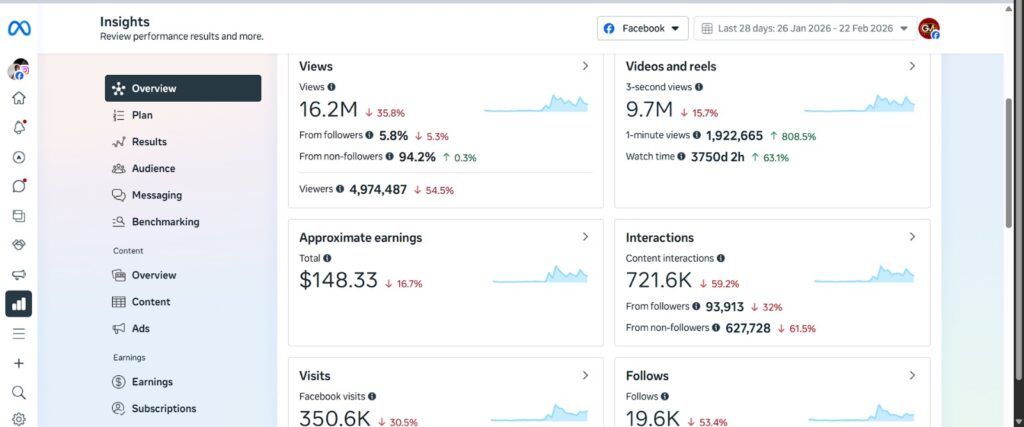1024x427 pixels.
Task: Open the Meta logo home
Action: click(19, 29)
